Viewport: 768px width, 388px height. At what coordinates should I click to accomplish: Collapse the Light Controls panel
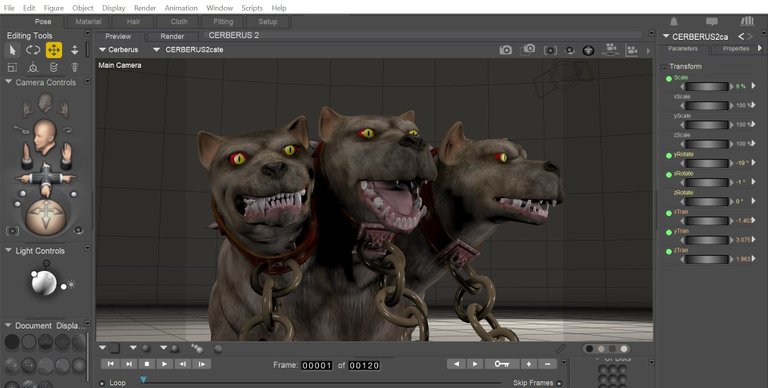click(8, 250)
